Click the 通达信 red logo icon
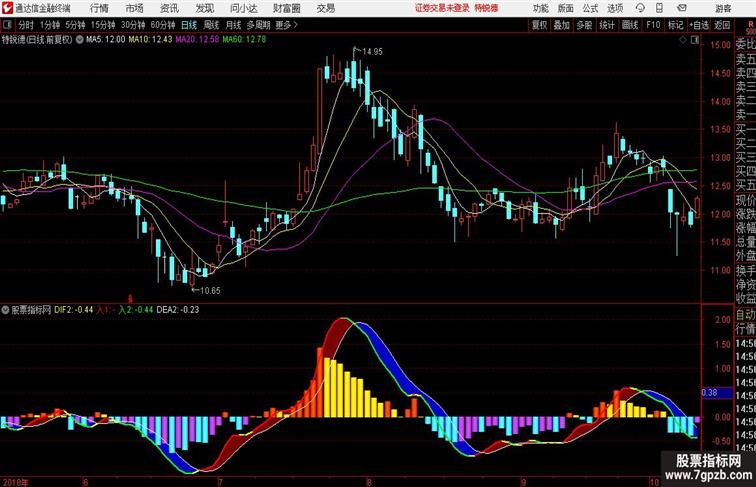The height and width of the screenshot is (487, 756). click(x=7, y=8)
